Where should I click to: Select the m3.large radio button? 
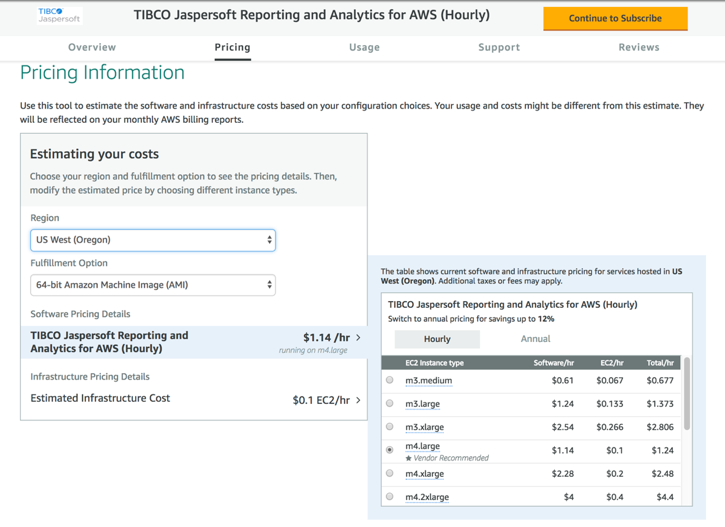(x=390, y=403)
